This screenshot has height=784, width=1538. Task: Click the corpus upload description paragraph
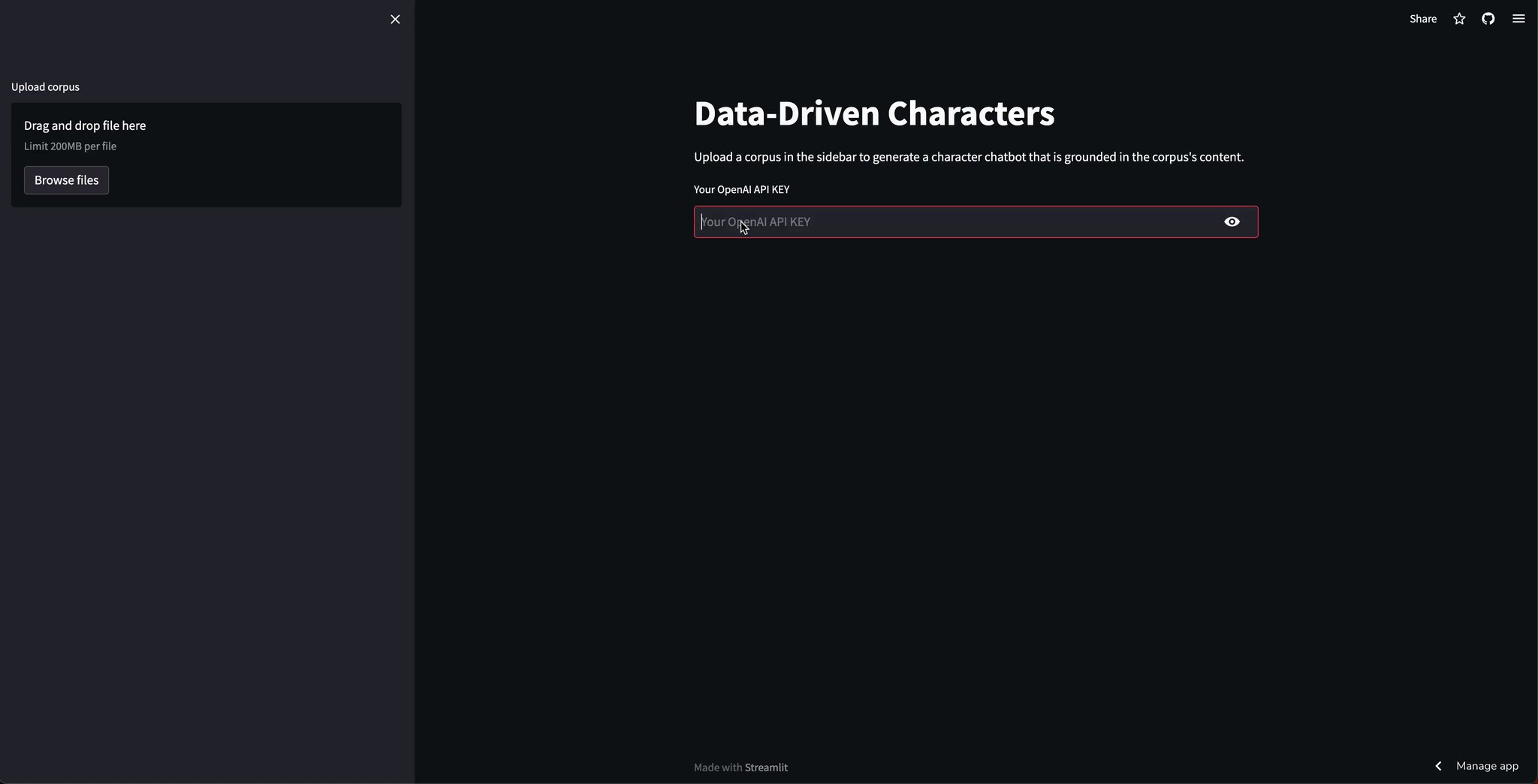(x=969, y=157)
